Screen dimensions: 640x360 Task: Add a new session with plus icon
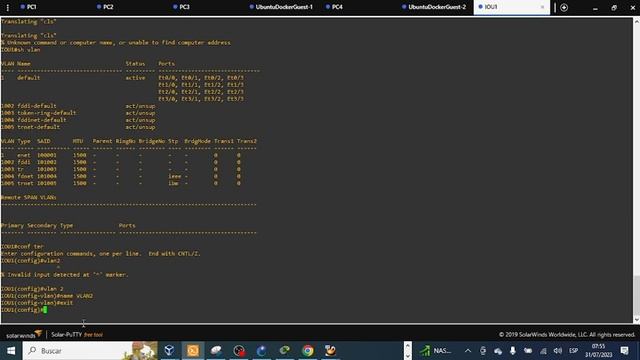point(564,7)
